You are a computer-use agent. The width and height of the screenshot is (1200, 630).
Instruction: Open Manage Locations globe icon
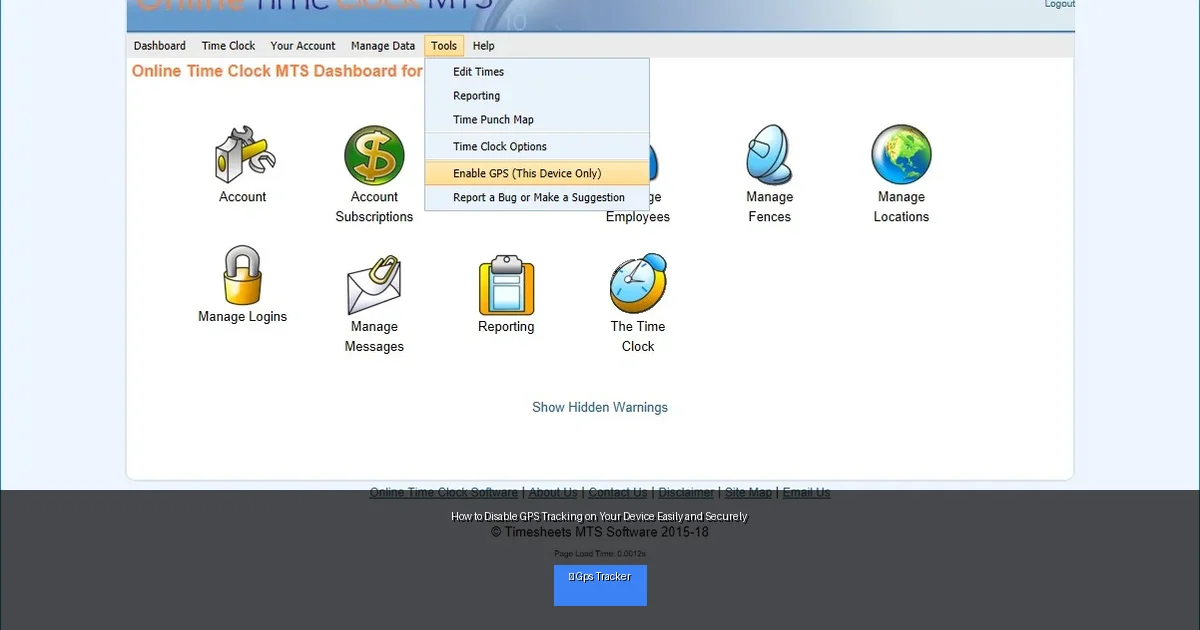(x=901, y=155)
